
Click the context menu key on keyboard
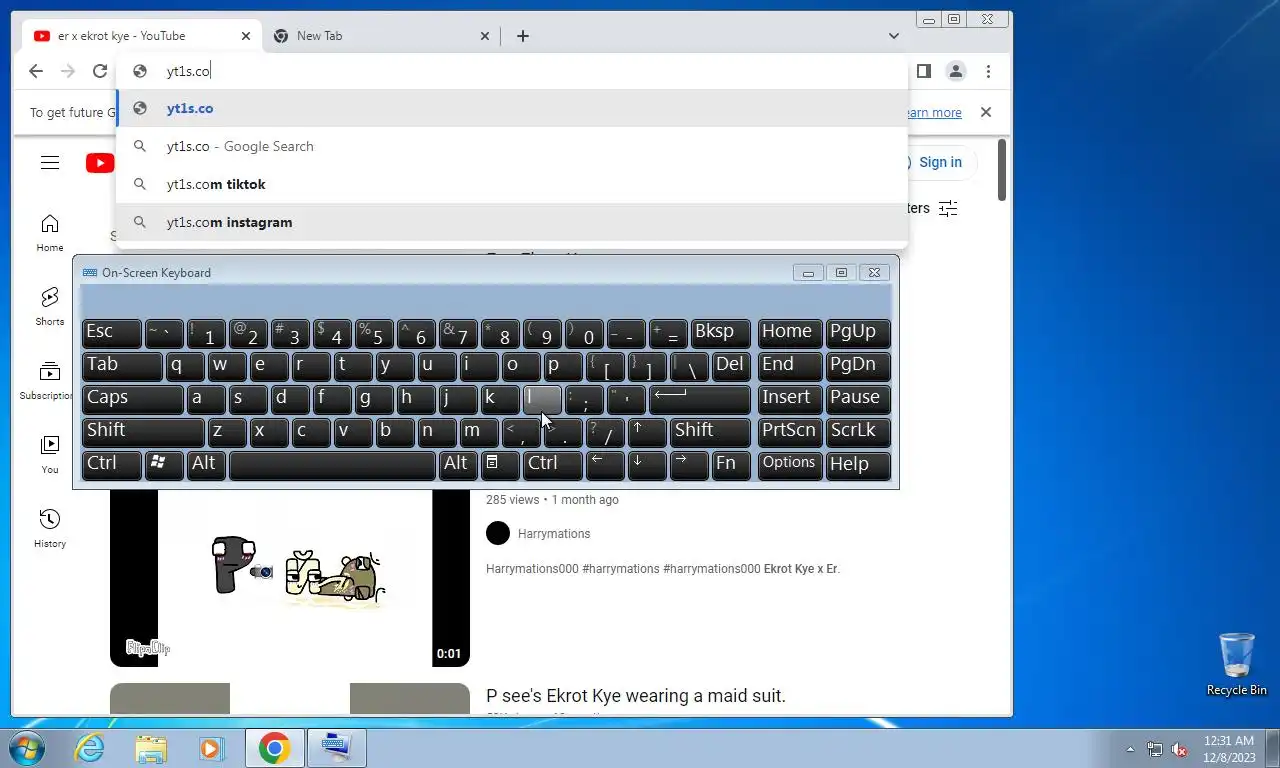pos(500,464)
